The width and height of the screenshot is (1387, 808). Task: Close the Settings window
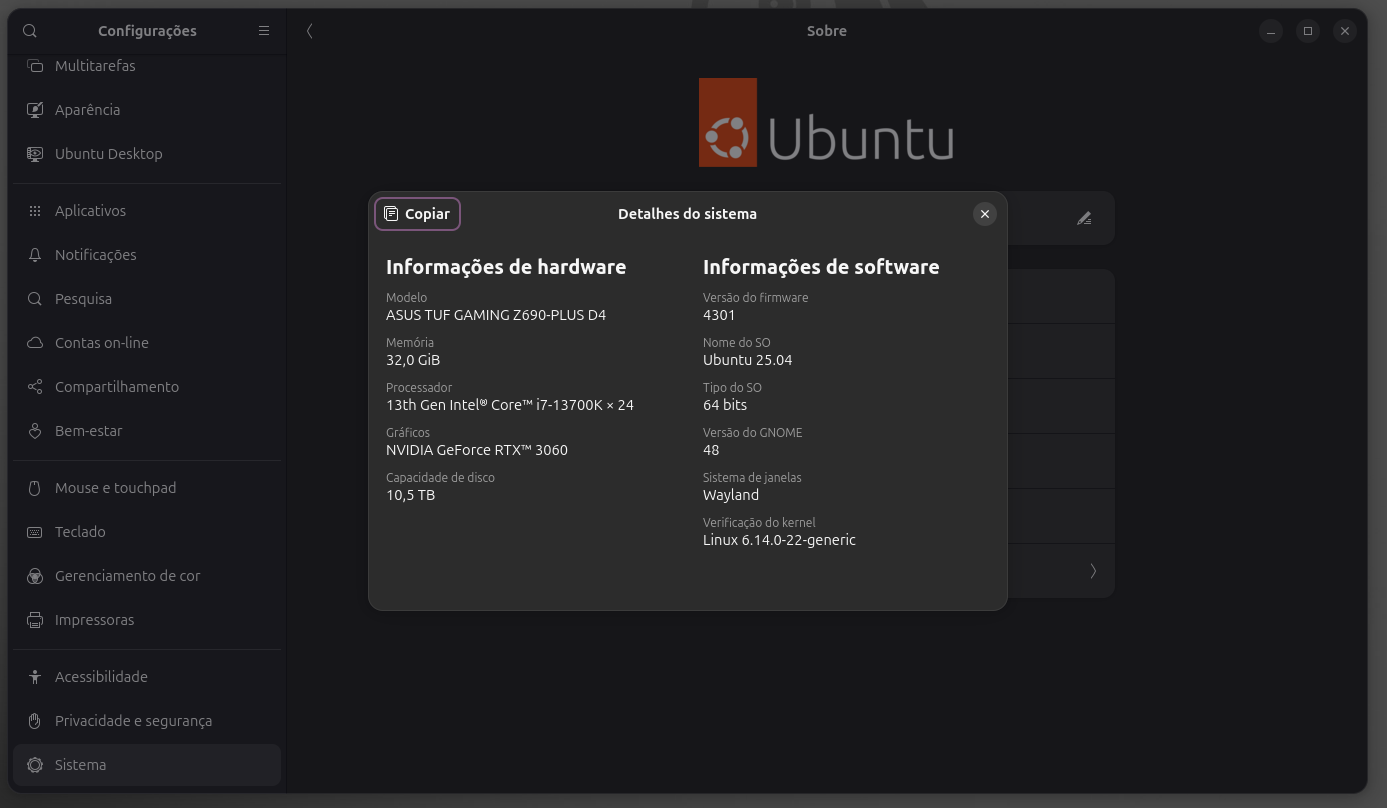pos(1345,31)
